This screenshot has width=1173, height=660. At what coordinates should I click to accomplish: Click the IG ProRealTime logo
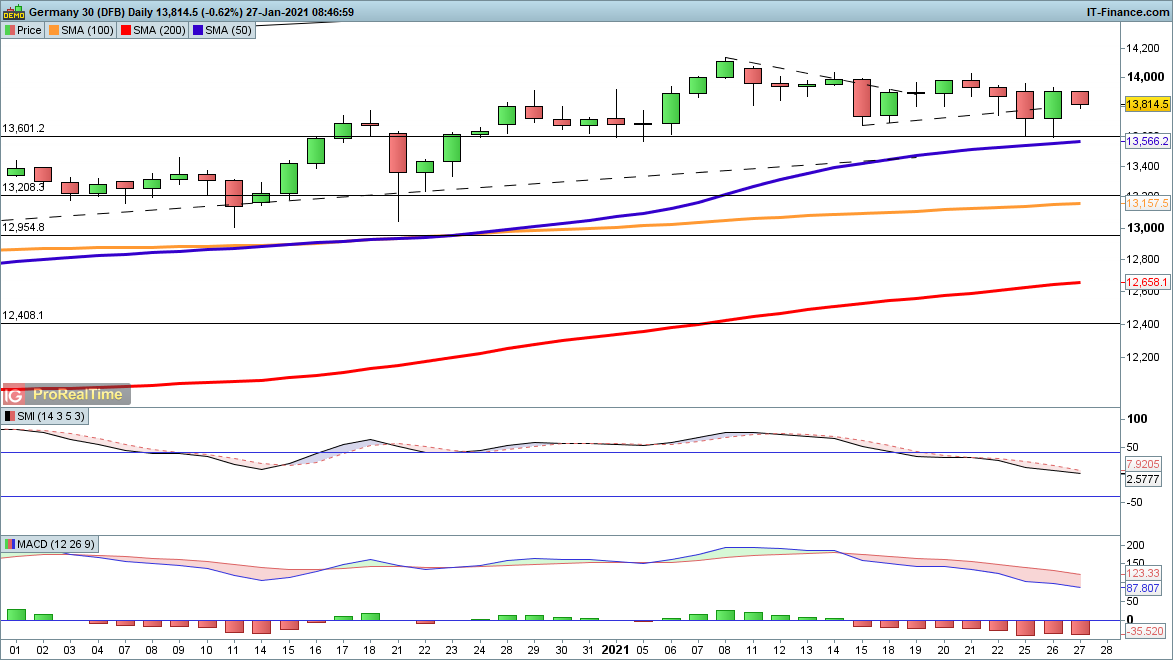coord(66,394)
